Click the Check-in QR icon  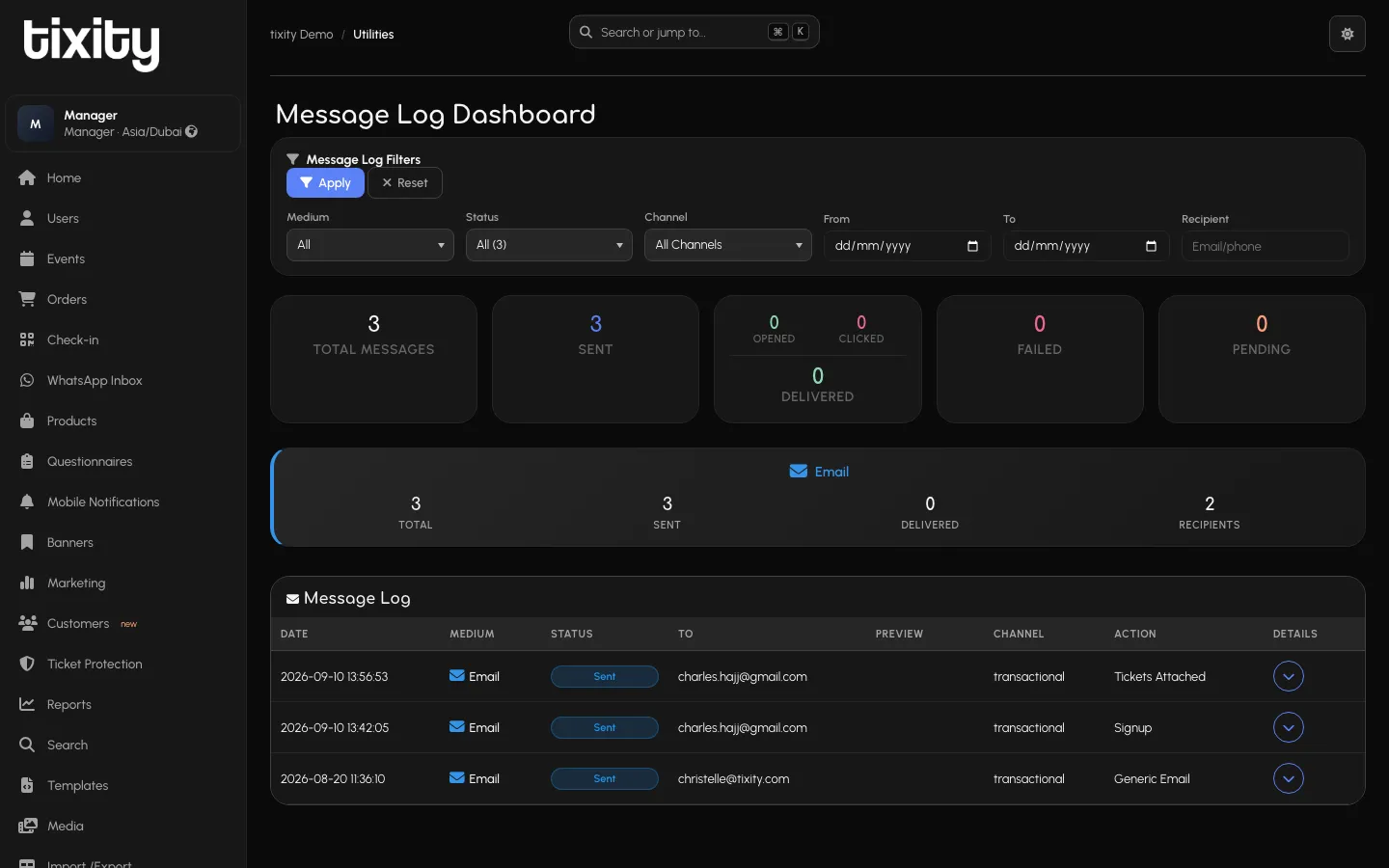27,339
